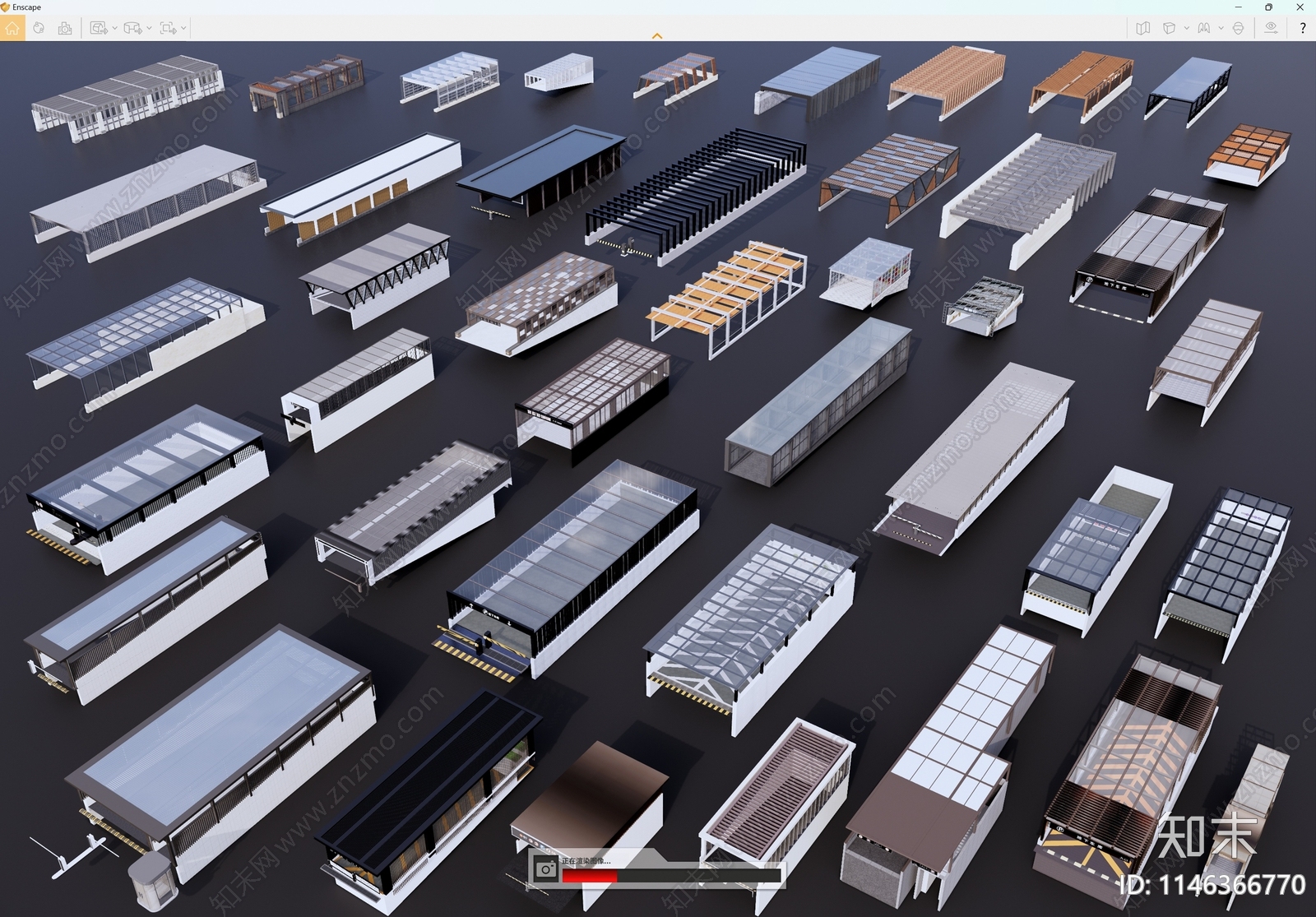The image size is (1316, 917).
Task: Open the Manage Views camera icon
Action: 65,28
